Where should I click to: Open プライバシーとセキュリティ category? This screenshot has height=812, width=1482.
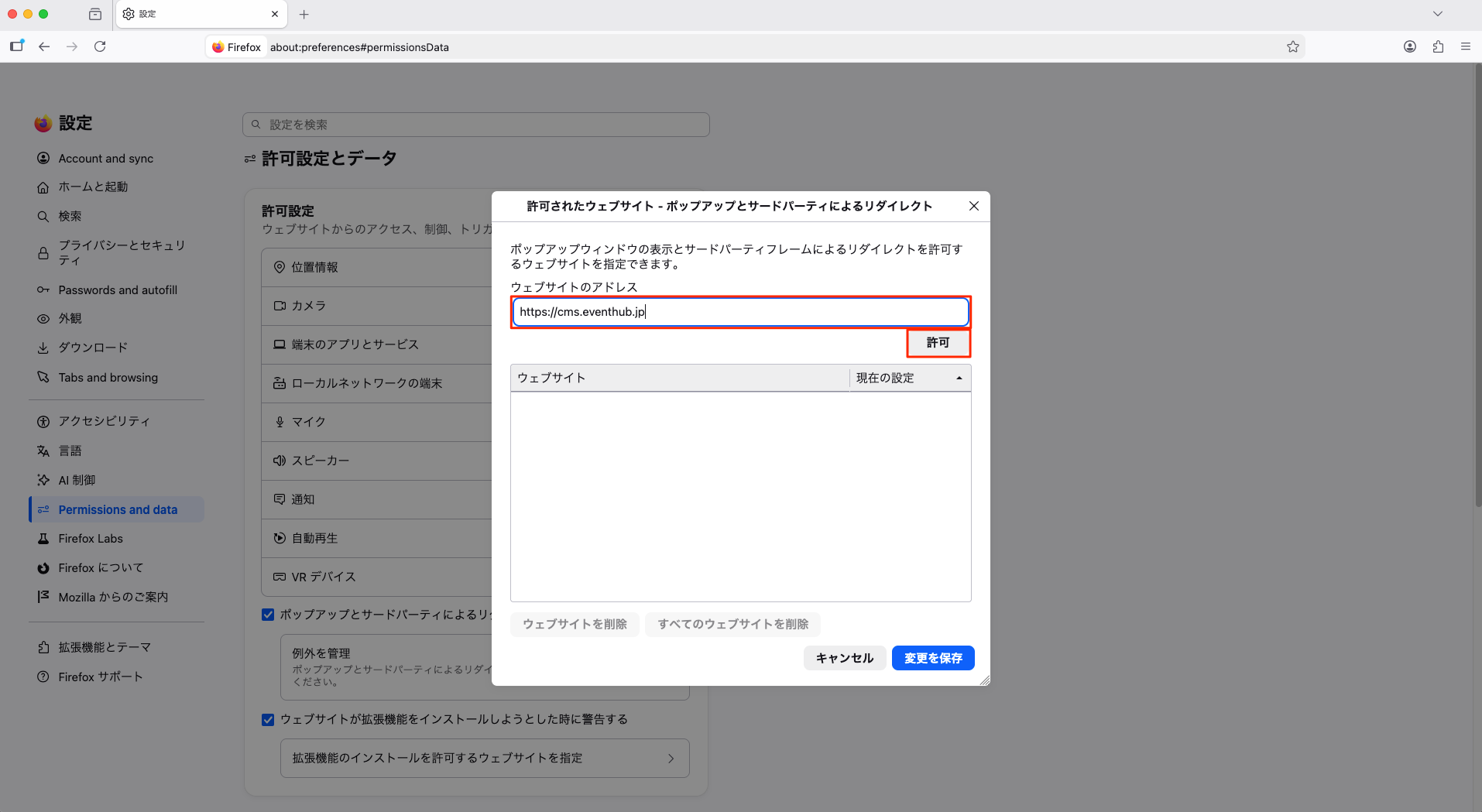click(117, 252)
